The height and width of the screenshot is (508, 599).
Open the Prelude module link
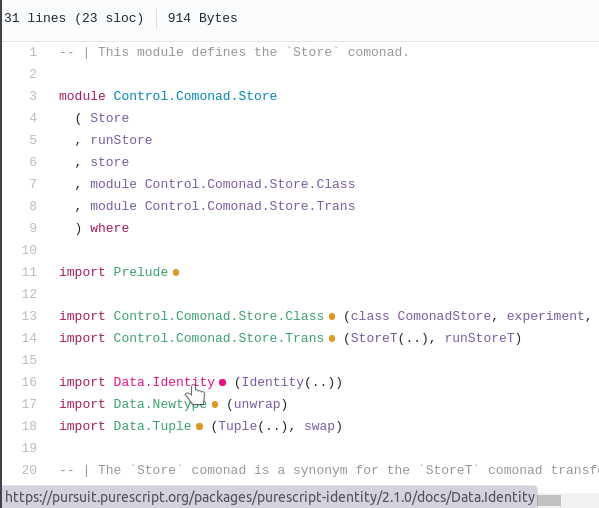point(141,272)
